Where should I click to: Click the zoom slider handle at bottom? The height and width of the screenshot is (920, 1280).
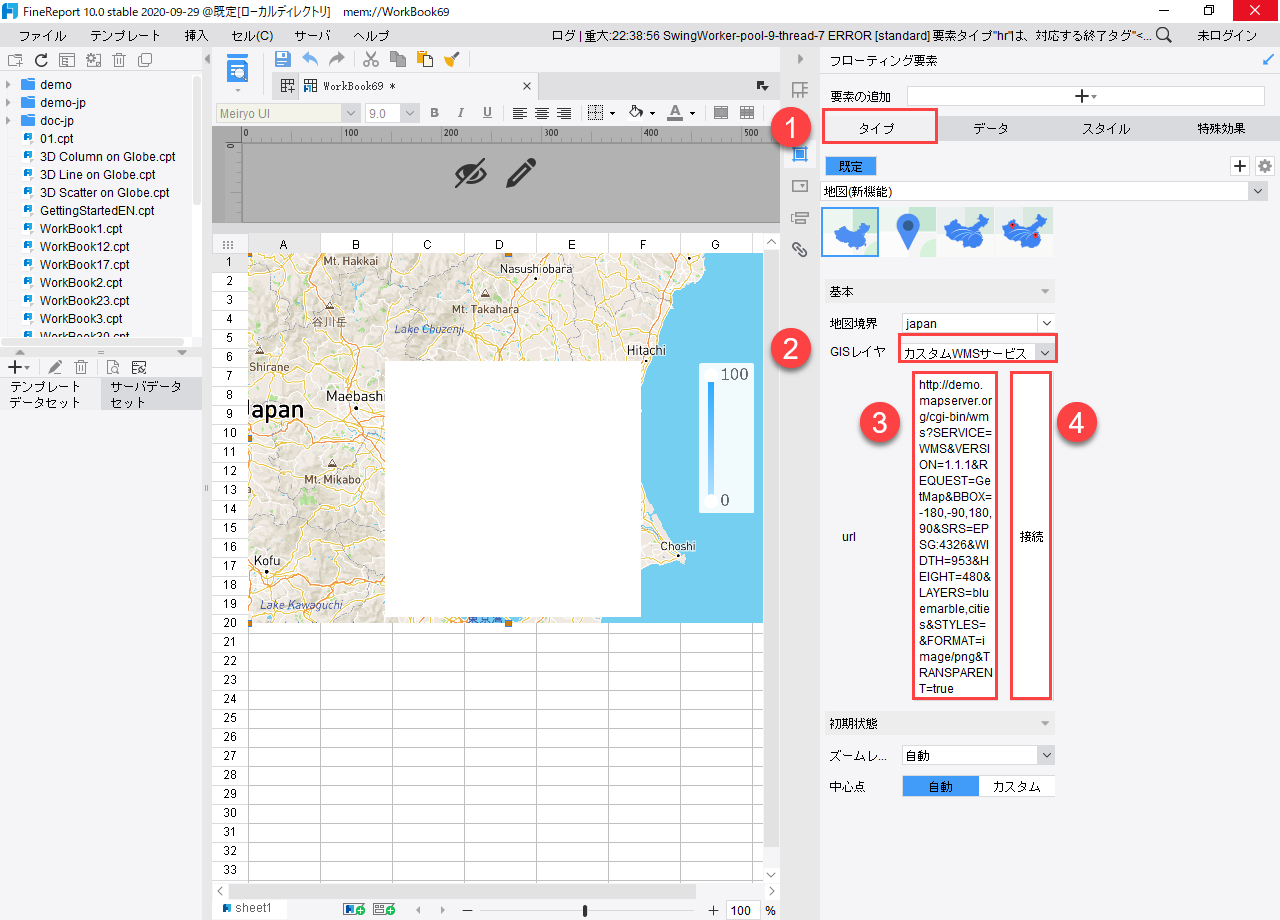[x=585, y=910]
